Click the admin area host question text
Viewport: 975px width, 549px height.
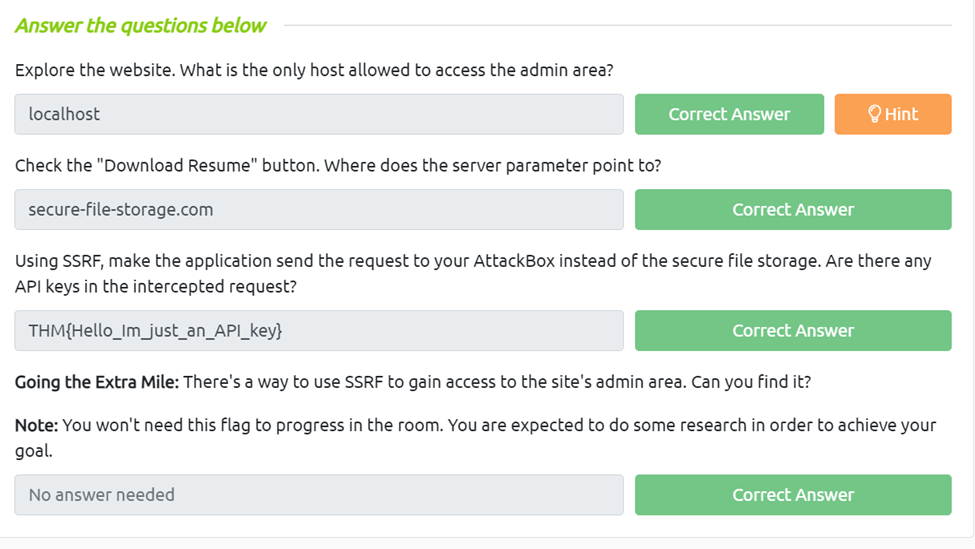point(313,70)
